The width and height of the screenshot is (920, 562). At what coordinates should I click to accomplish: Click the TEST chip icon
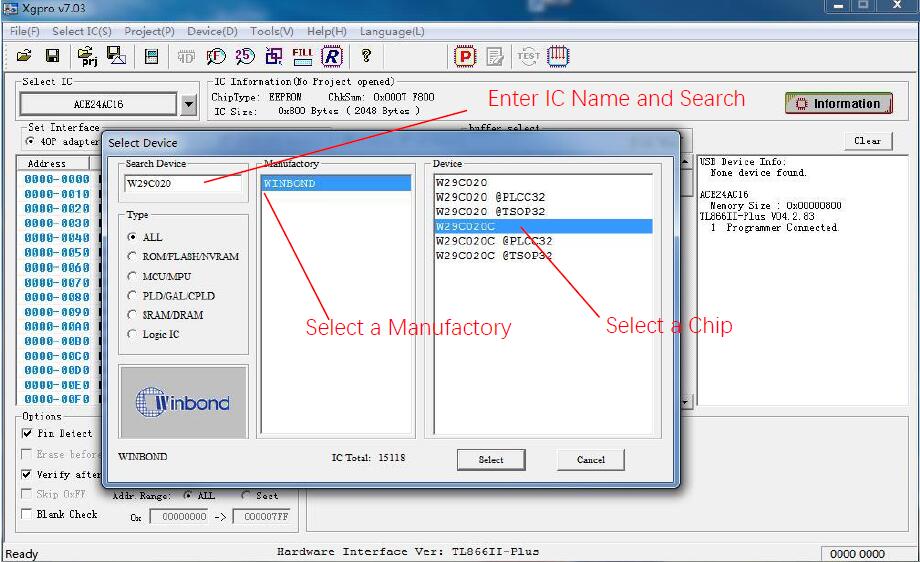(528, 56)
